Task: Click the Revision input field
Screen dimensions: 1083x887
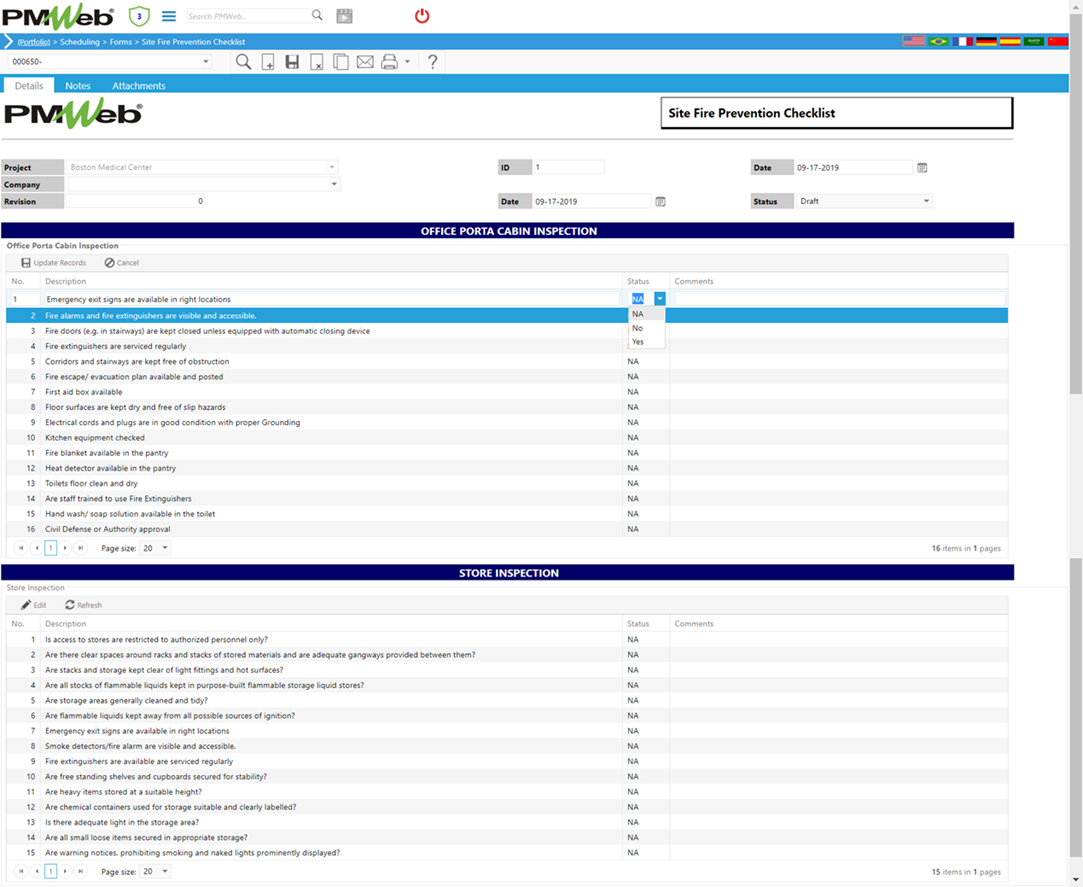Action: pos(135,201)
